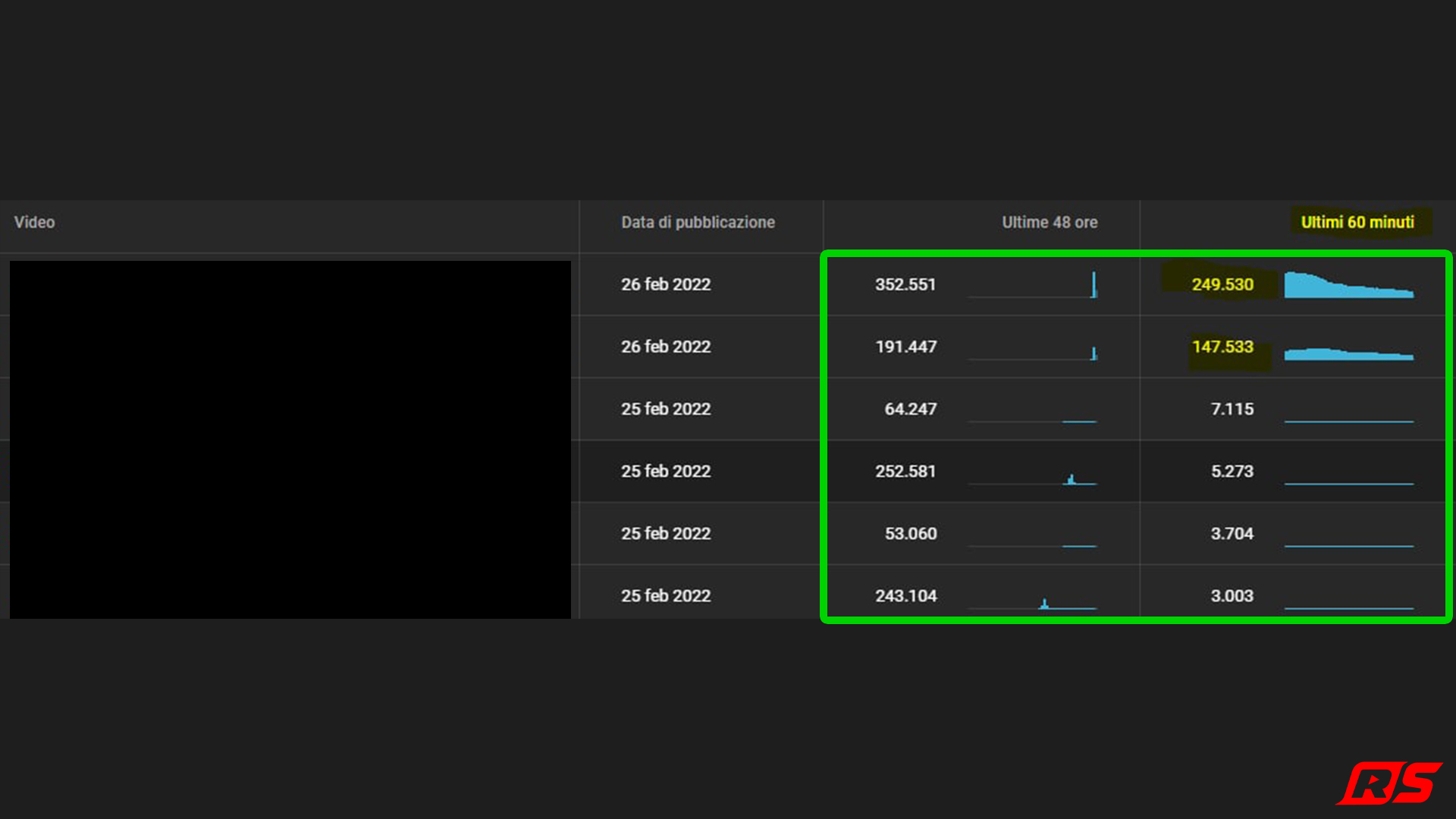Select the 243.104 views value
Image resolution: width=1456 pixels, height=819 pixels.
[905, 595]
